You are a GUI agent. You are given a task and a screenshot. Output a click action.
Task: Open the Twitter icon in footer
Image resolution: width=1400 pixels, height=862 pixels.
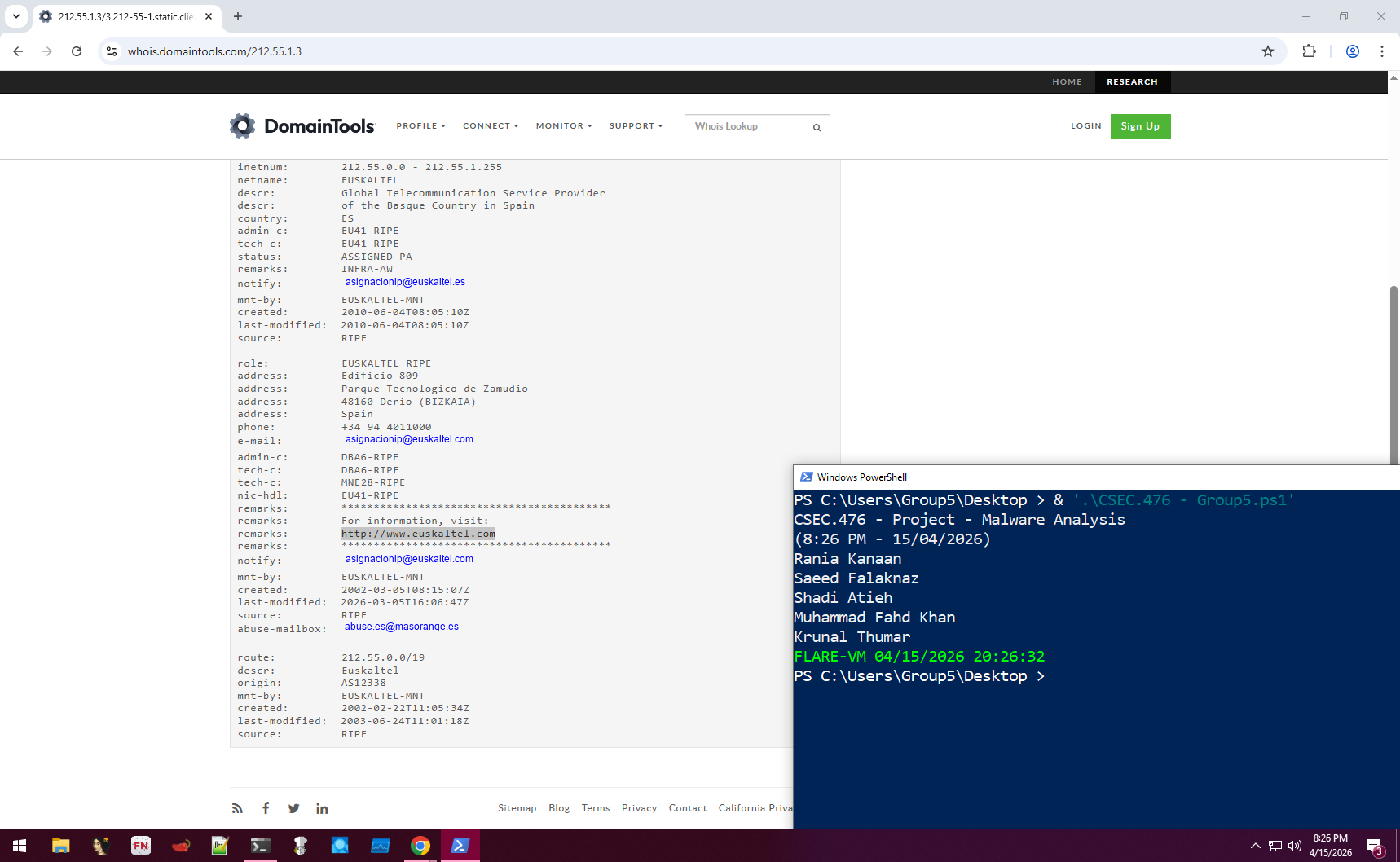point(293,808)
